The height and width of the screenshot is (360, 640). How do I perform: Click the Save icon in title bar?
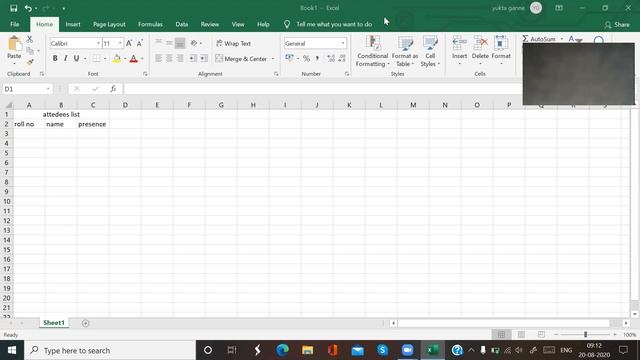coord(13,8)
